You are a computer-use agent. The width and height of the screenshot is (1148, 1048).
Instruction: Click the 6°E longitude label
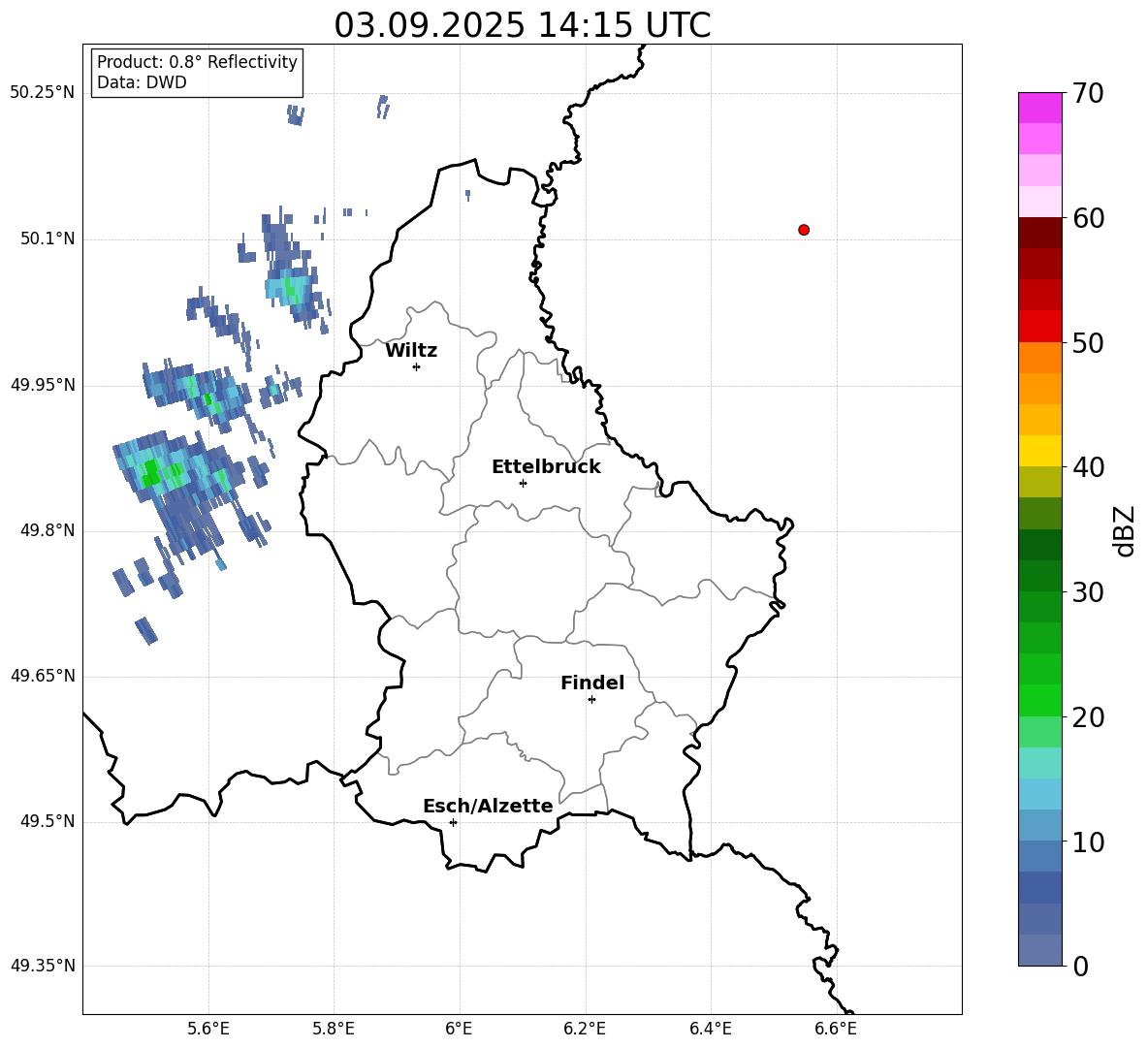459,1029
